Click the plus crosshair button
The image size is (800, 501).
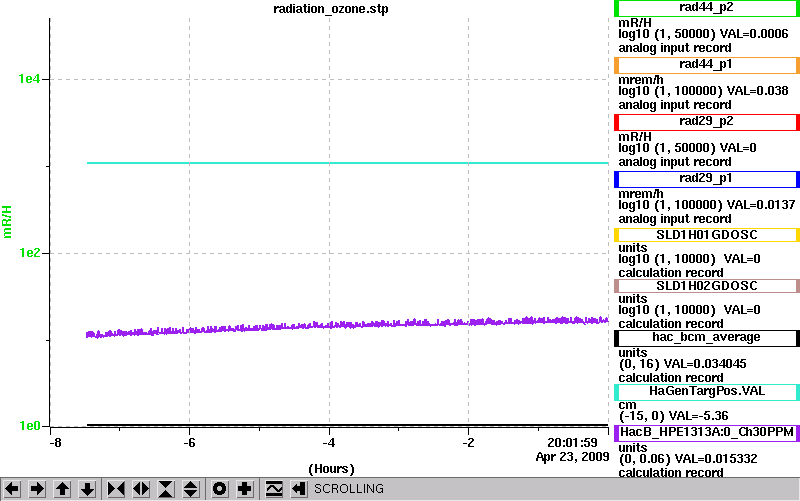pos(245,489)
